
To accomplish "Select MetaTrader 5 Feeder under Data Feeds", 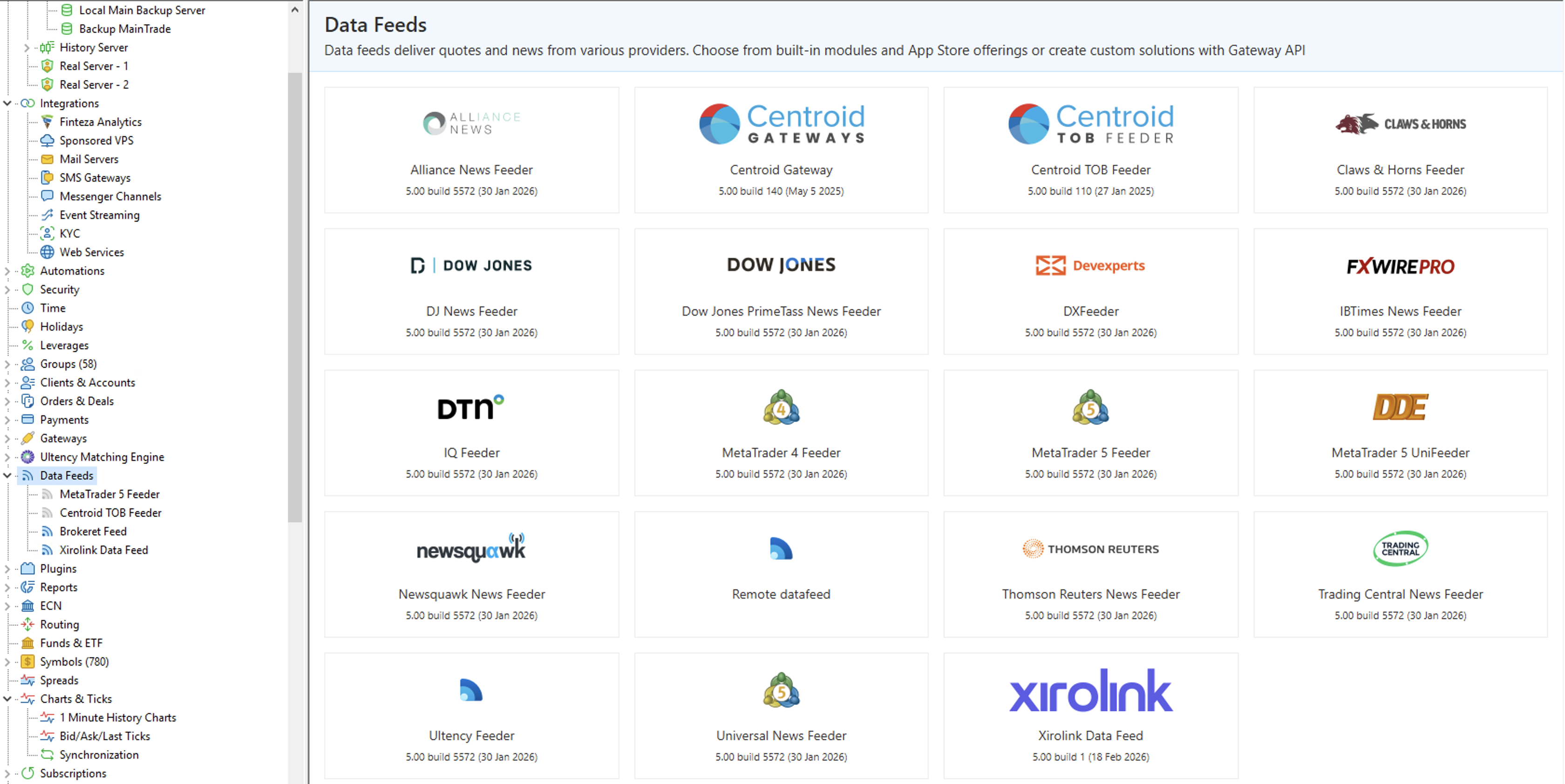I will coord(110,493).
